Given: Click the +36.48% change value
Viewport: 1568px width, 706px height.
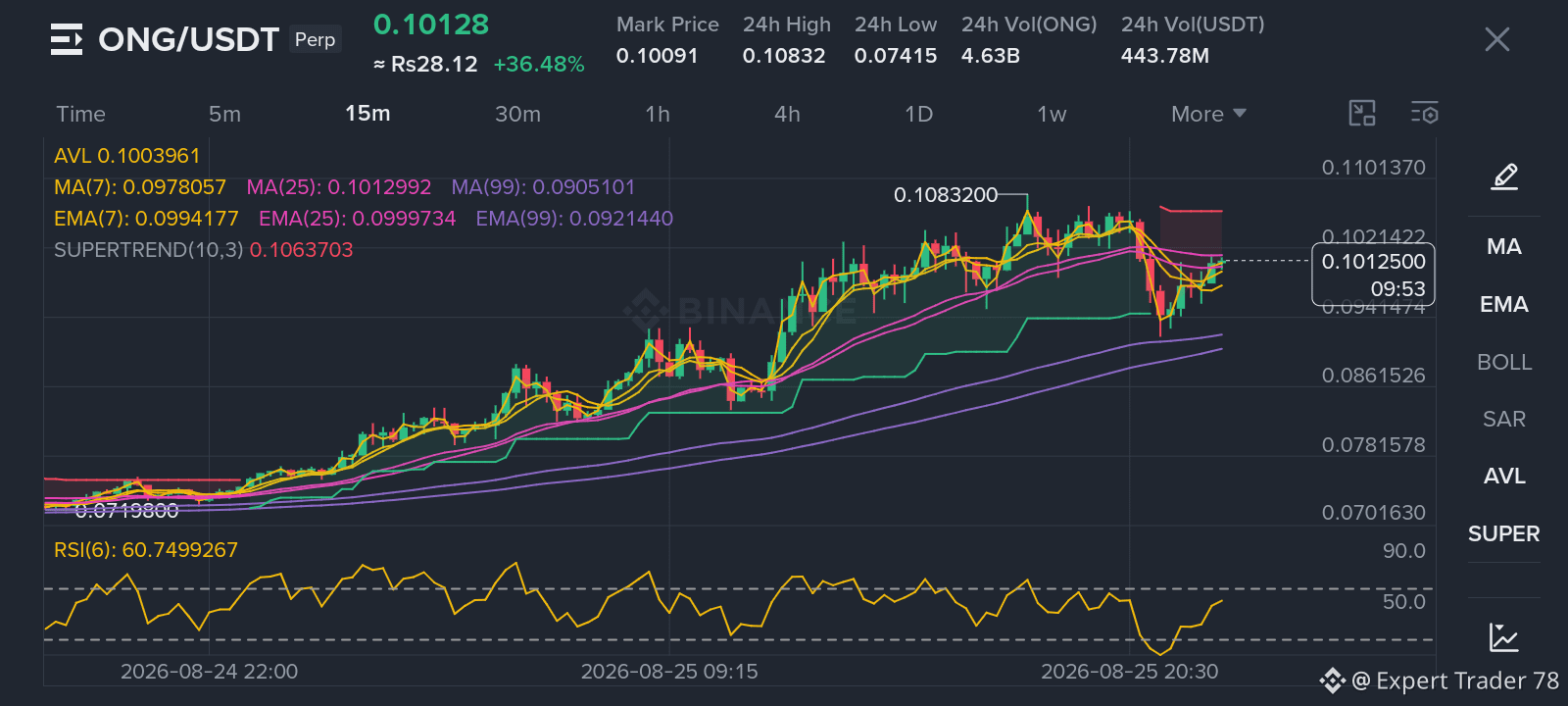Looking at the screenshot, I should 539,65.
